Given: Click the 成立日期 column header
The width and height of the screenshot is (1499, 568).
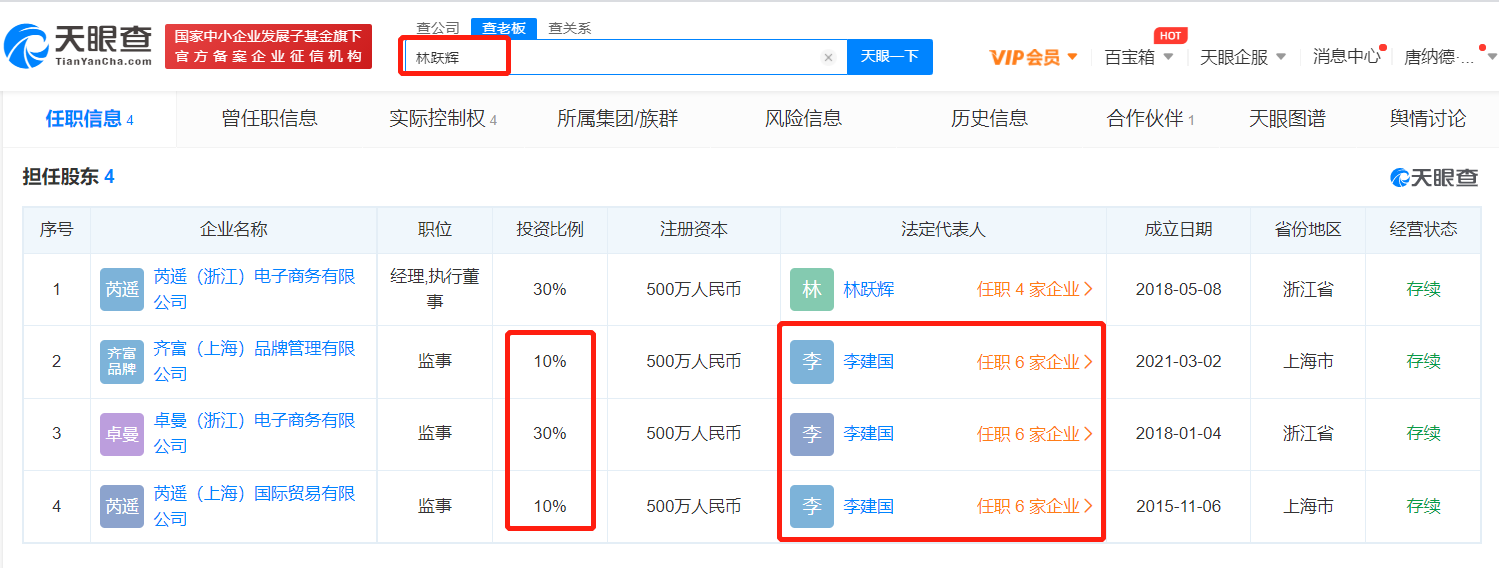Looking at the screenshot, I should click(x=1178, y=229).
